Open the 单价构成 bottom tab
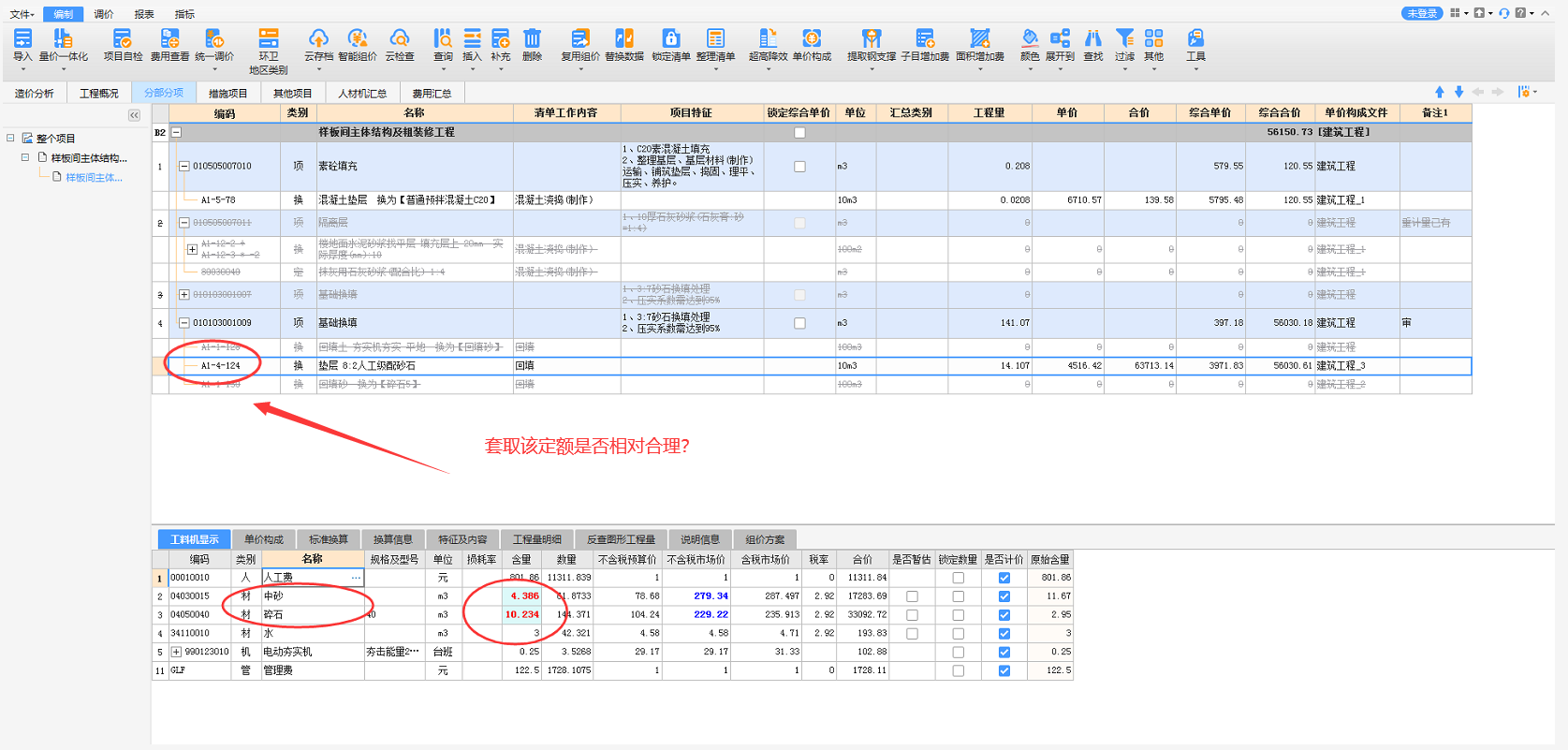 click(x=264, y=539)
